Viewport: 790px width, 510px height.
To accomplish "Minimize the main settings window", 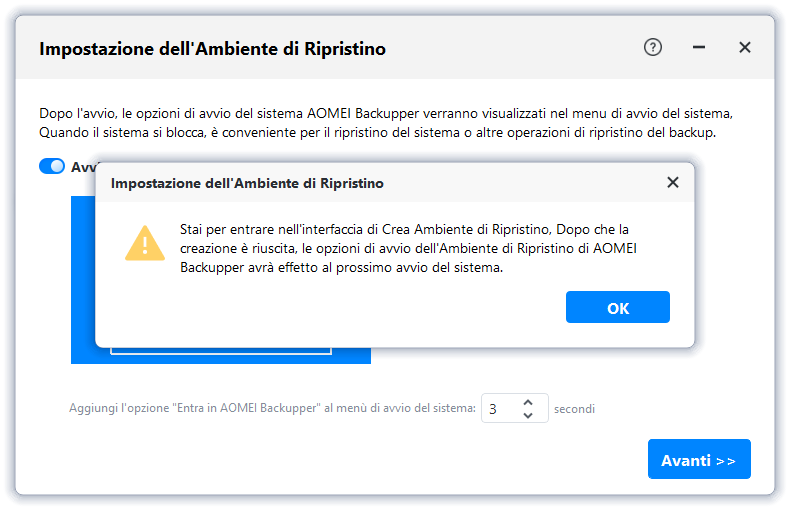I will point(699,47).
